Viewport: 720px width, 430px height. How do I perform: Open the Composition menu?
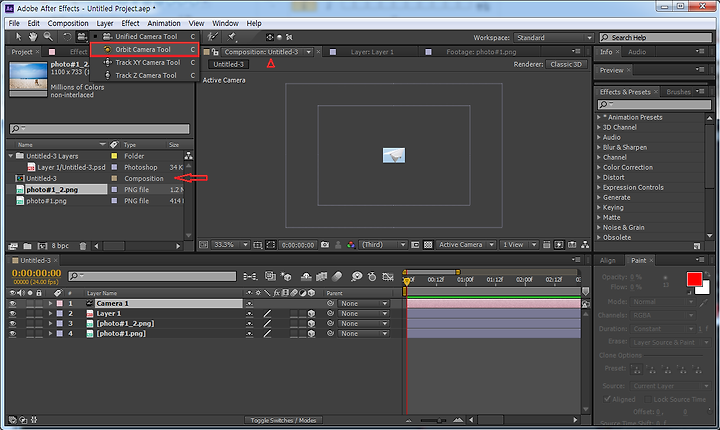pos(68,23)
